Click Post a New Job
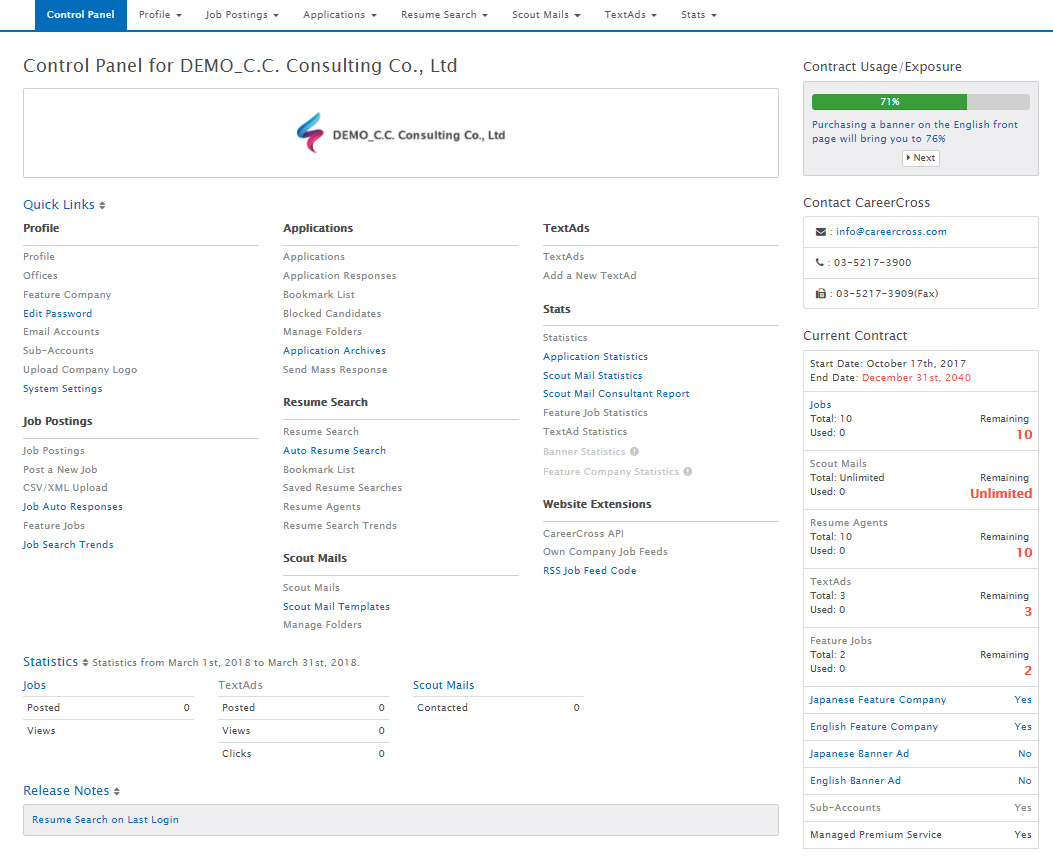 [60, 469]
